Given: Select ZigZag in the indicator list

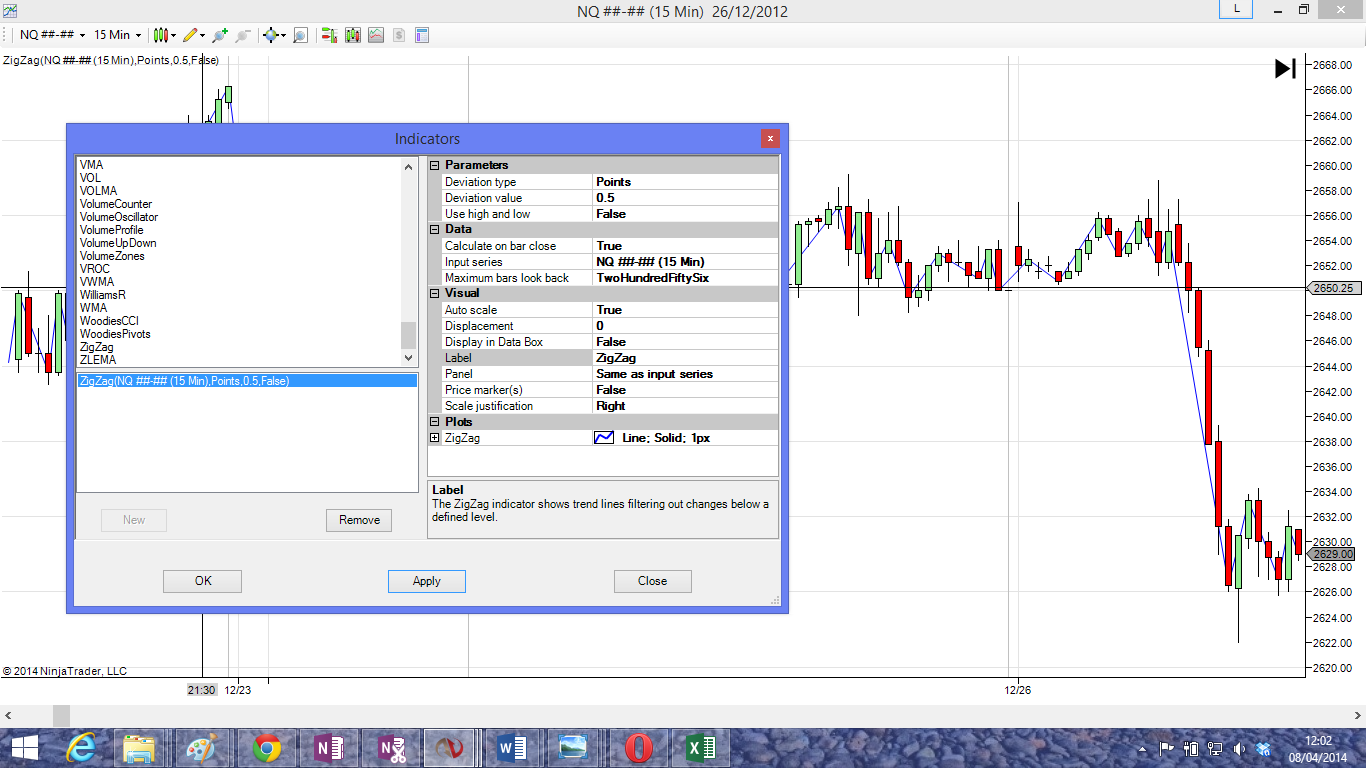Looking at the screenshot, I should 97,347.
